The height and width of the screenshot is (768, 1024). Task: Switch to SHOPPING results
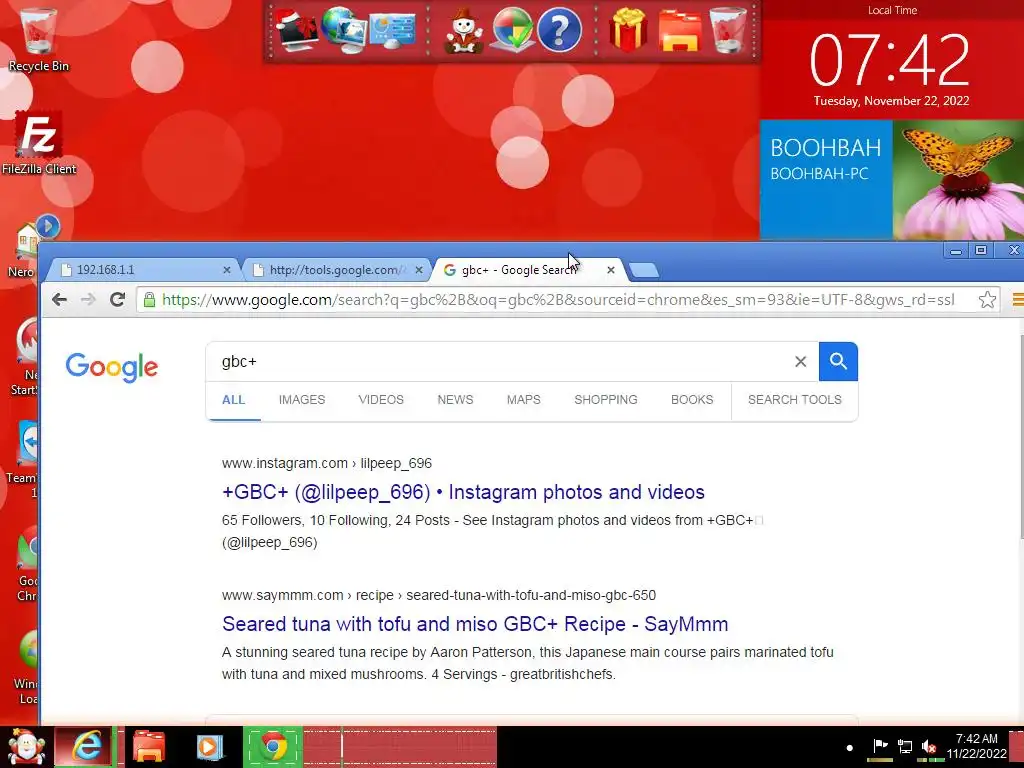(x=605, y=400)
